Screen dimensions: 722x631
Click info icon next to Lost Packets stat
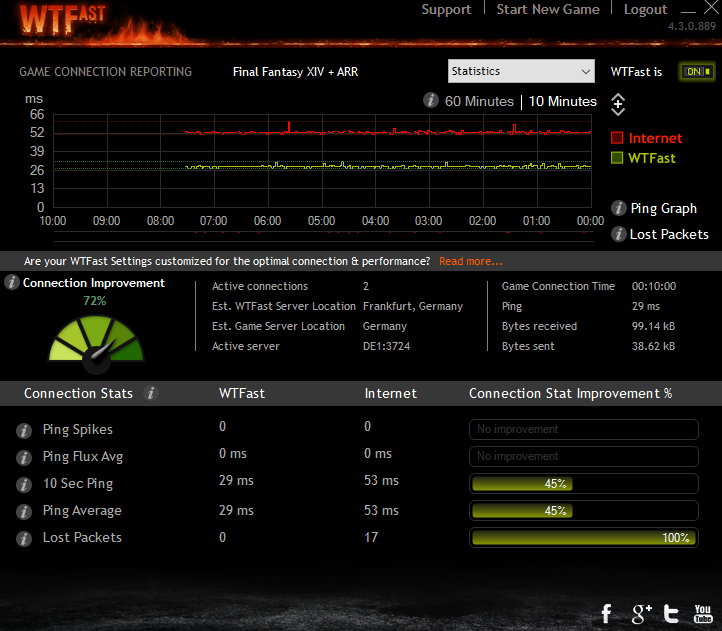(x=23, y=538)
